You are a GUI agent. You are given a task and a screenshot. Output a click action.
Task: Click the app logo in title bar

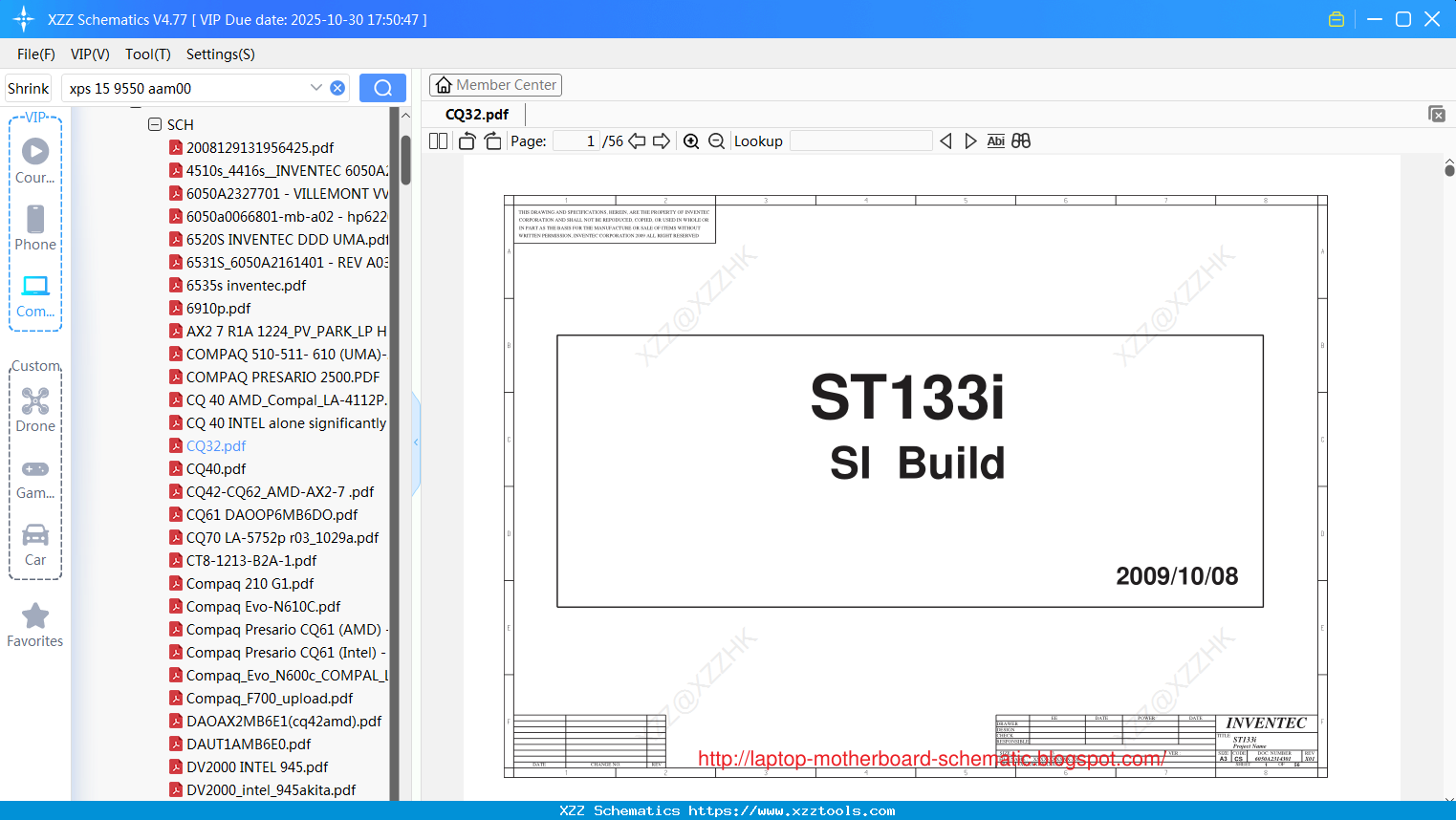click(24, 19)
